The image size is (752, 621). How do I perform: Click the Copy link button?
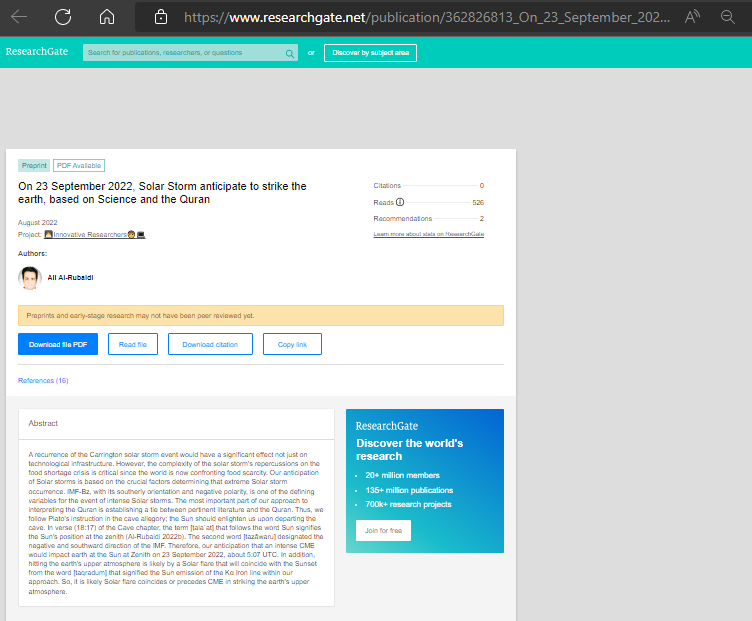292,344
